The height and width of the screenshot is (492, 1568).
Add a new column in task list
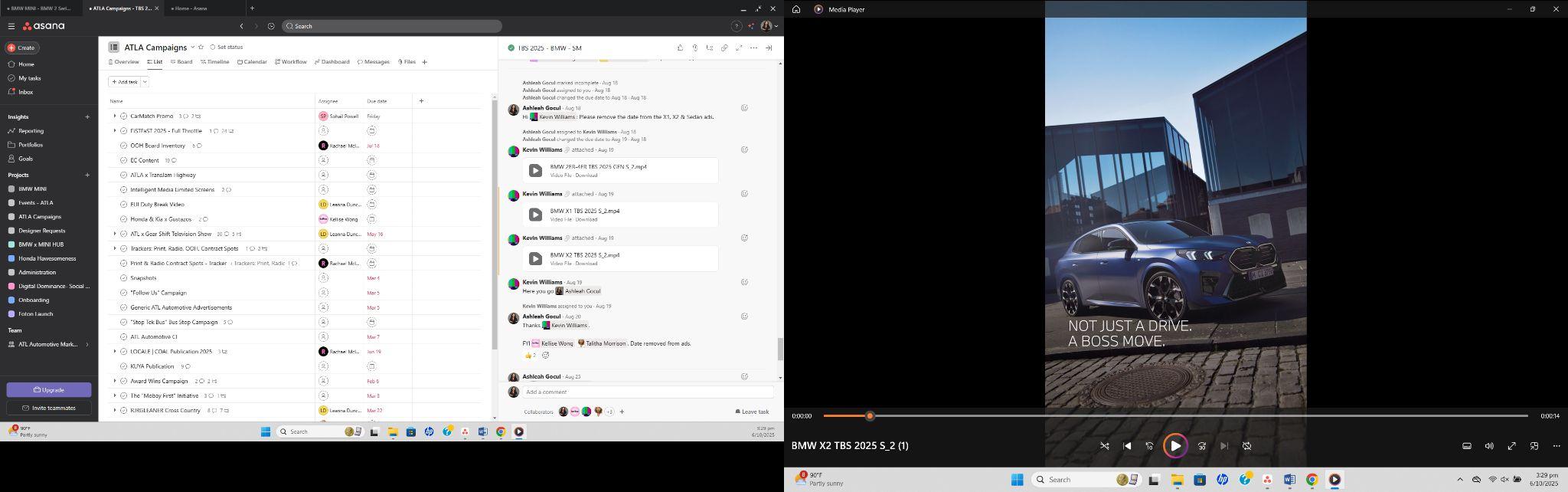(x=421, y=100)
